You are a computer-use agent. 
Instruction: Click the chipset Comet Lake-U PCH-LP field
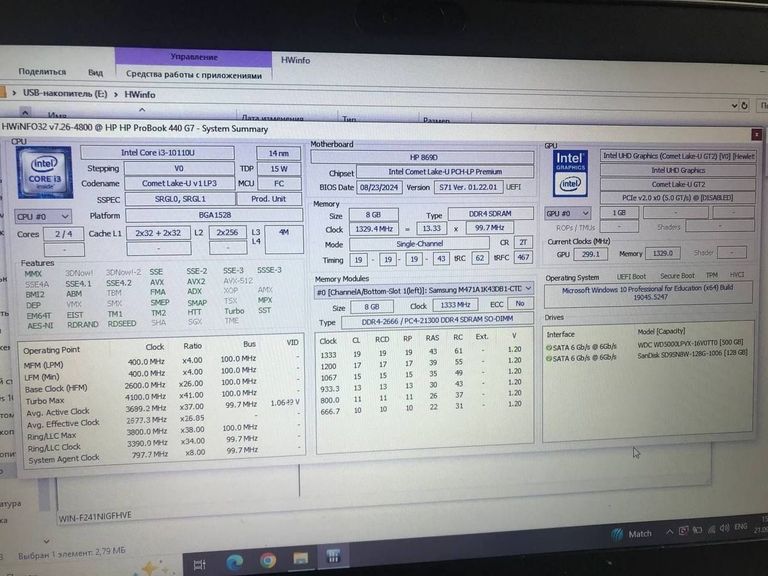[x=445, y=172]
